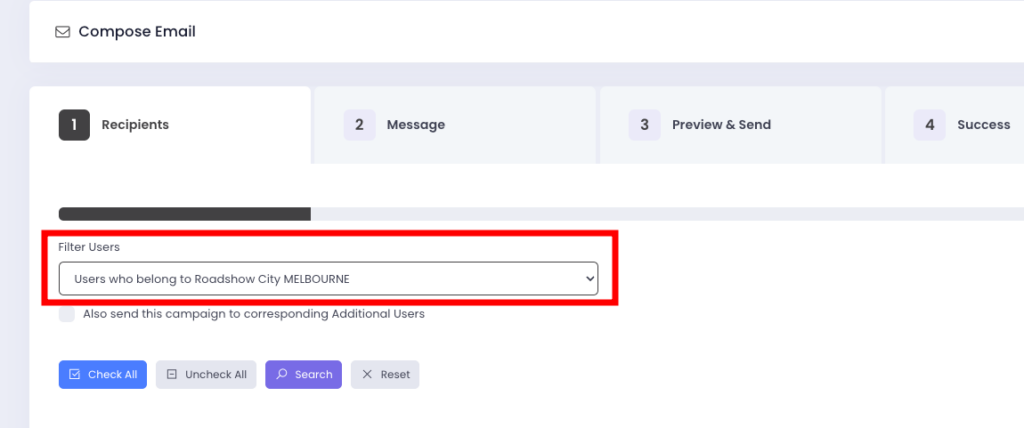The height and width of the screenshot is (428, 1024).
Task: Click the envelope icon beside Compose Email
Action: [x=63, y=32]
